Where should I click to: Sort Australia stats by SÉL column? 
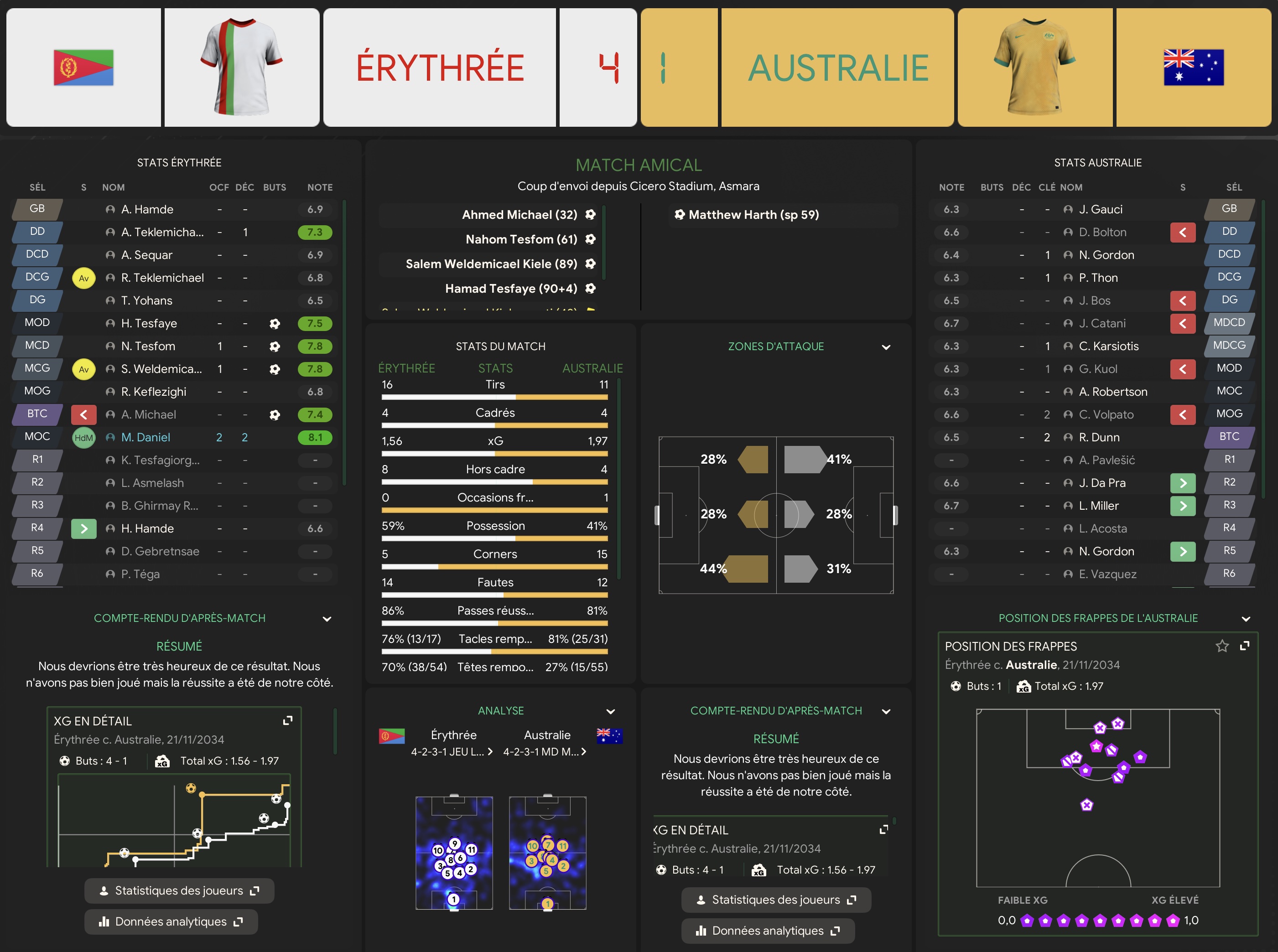(x=1234, y=187)
